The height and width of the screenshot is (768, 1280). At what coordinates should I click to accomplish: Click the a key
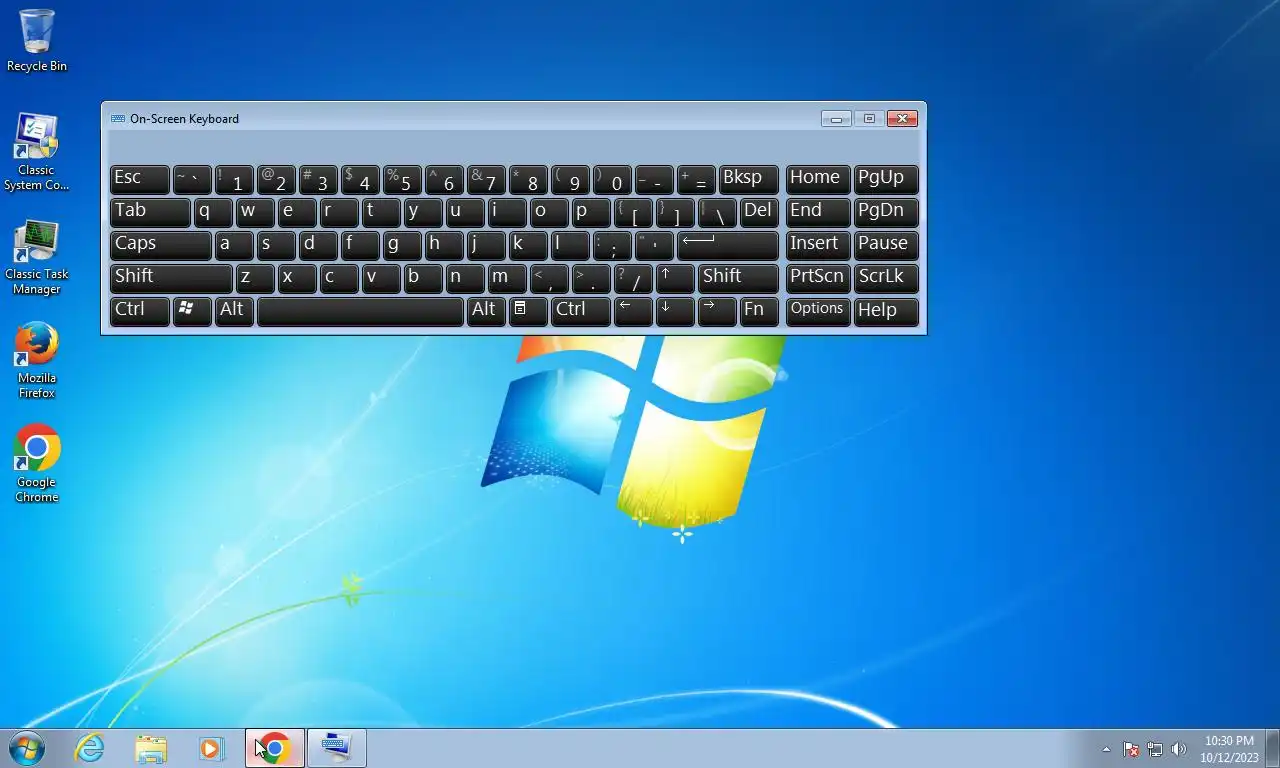234,245
